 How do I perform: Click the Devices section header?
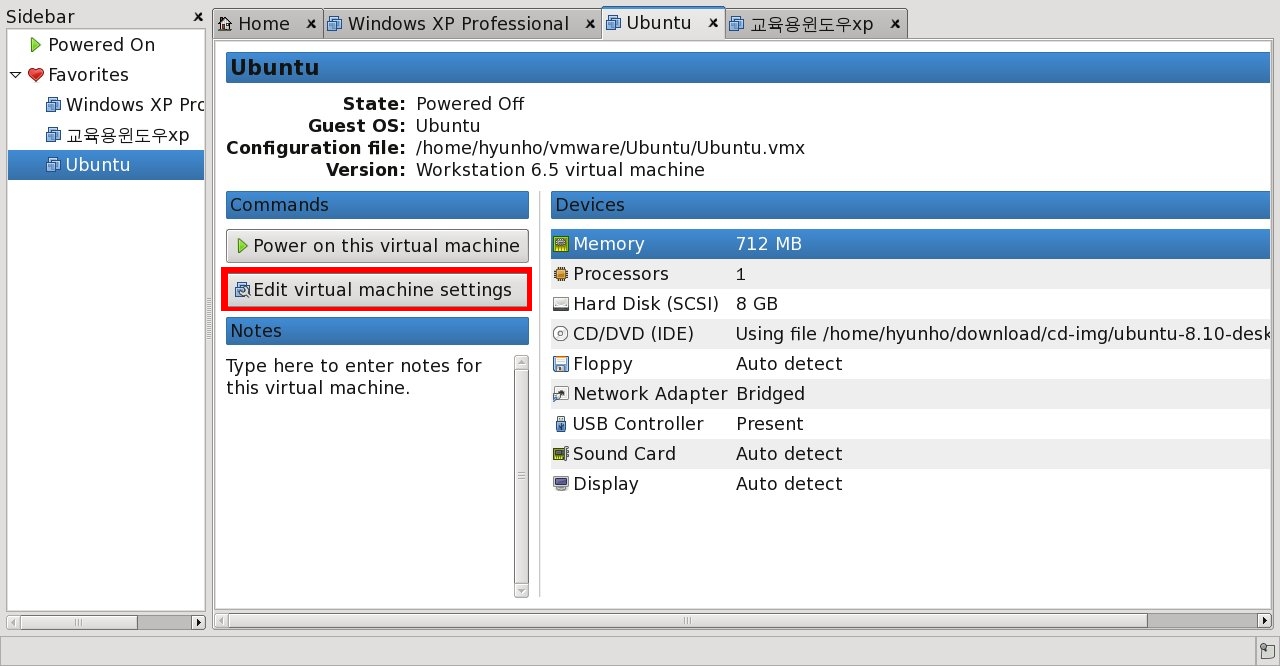click(x=910, y=205)
